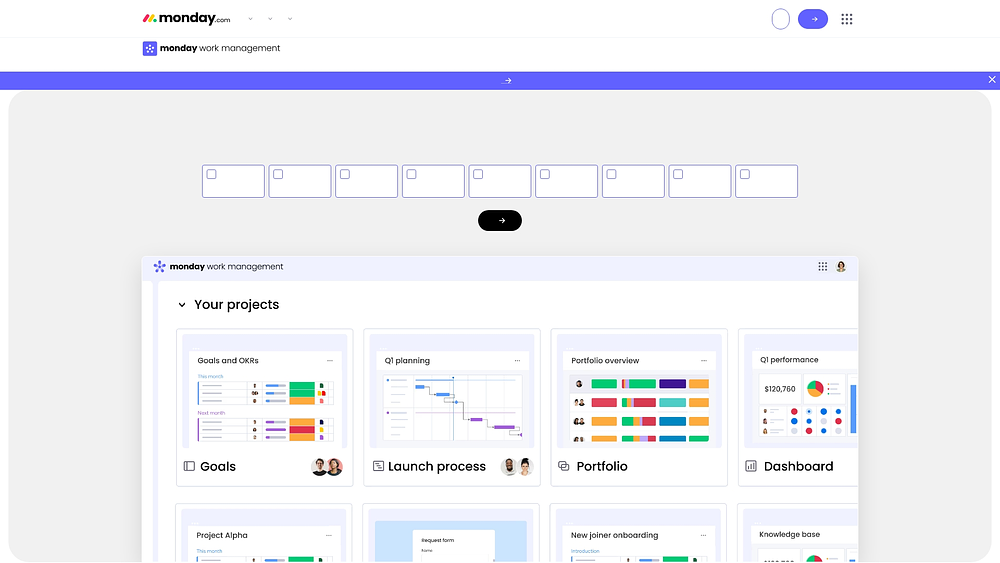Click the pie chart in Q1 performance
1000x563 pixels.
point(815,388)
